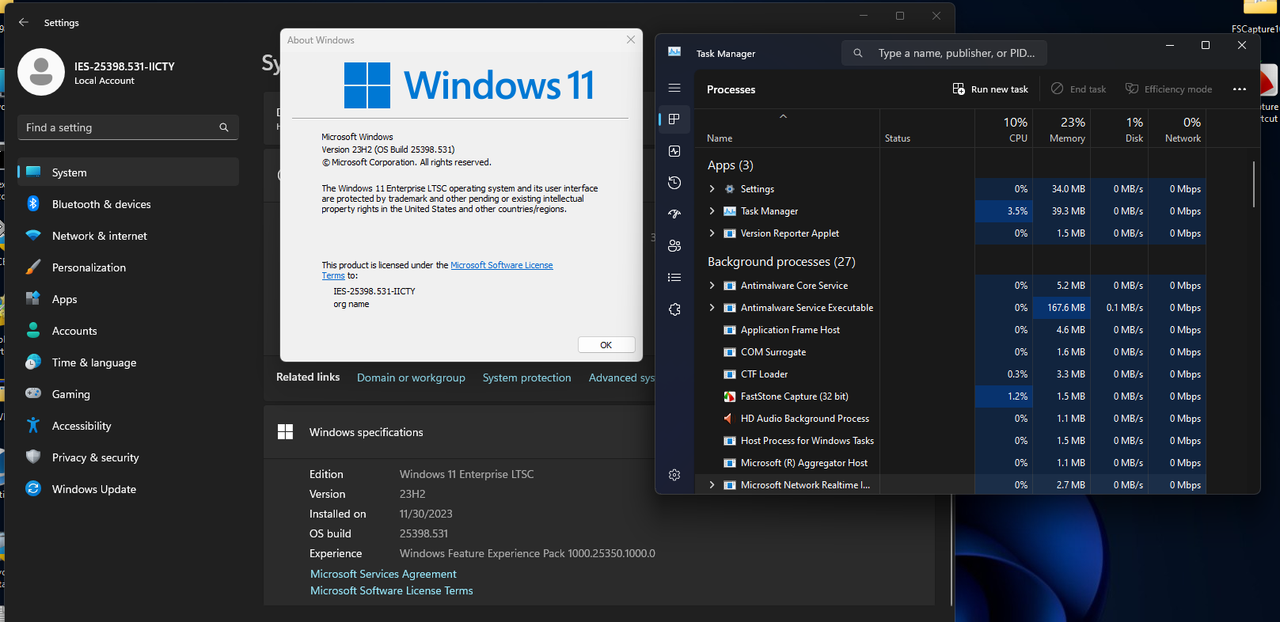1280x622 pixels.
Task: Click the Accessibility icon in Settings
Action: (x=33, y=426)
